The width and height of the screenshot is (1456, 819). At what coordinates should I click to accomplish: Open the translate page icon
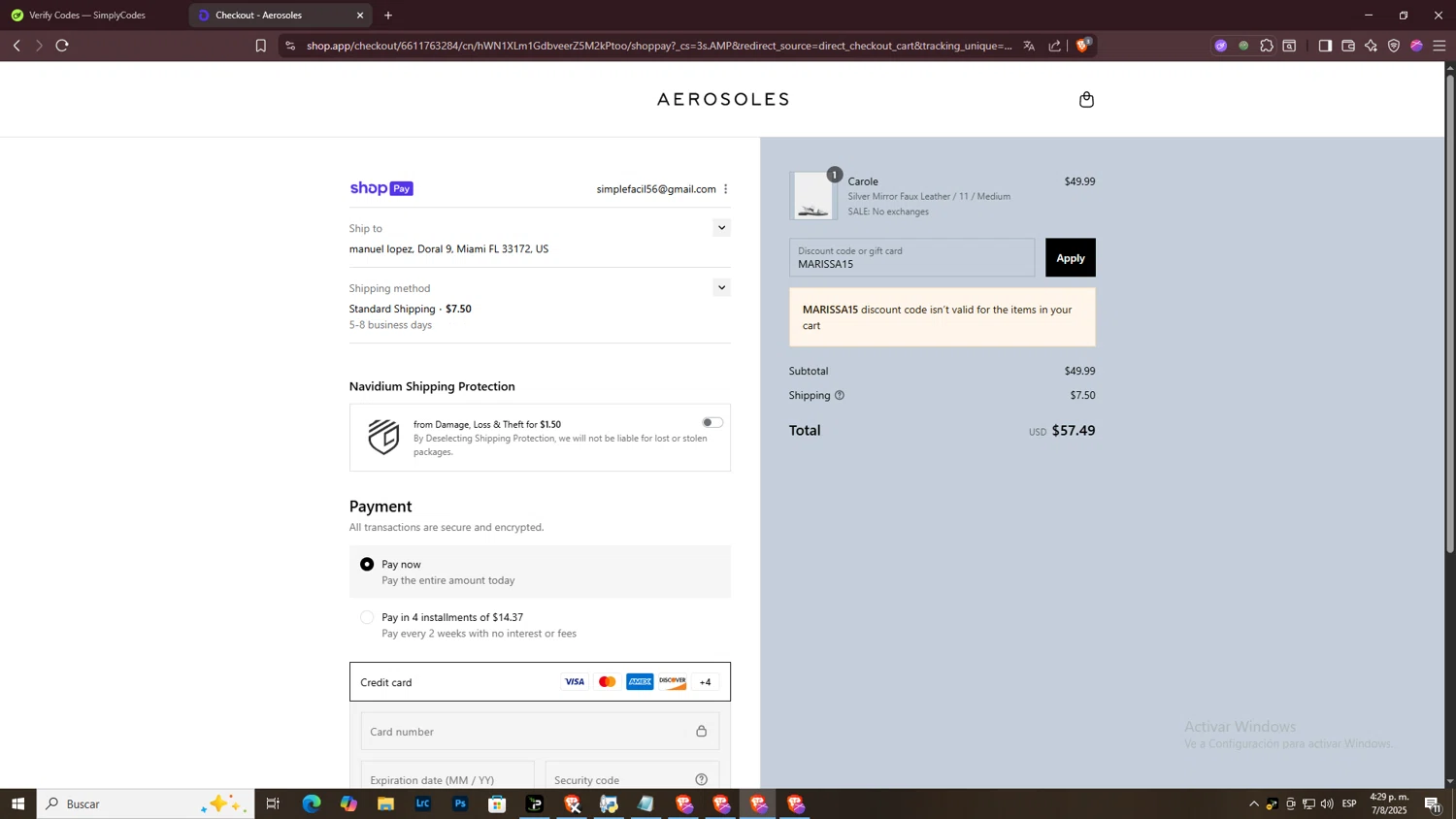[x=1029, y=46]
